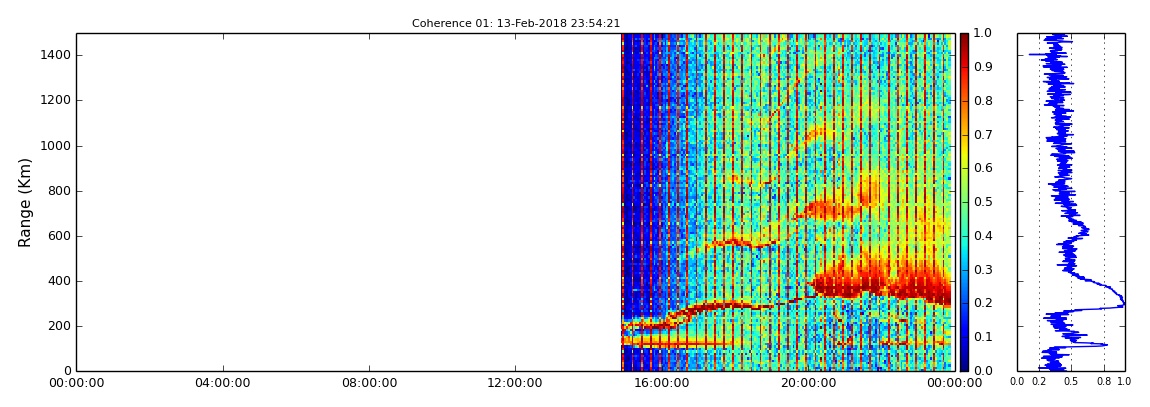Click the empty white area of the coherence plot
The height and width of the screenshot is (407, 1150).
point(348,202)
